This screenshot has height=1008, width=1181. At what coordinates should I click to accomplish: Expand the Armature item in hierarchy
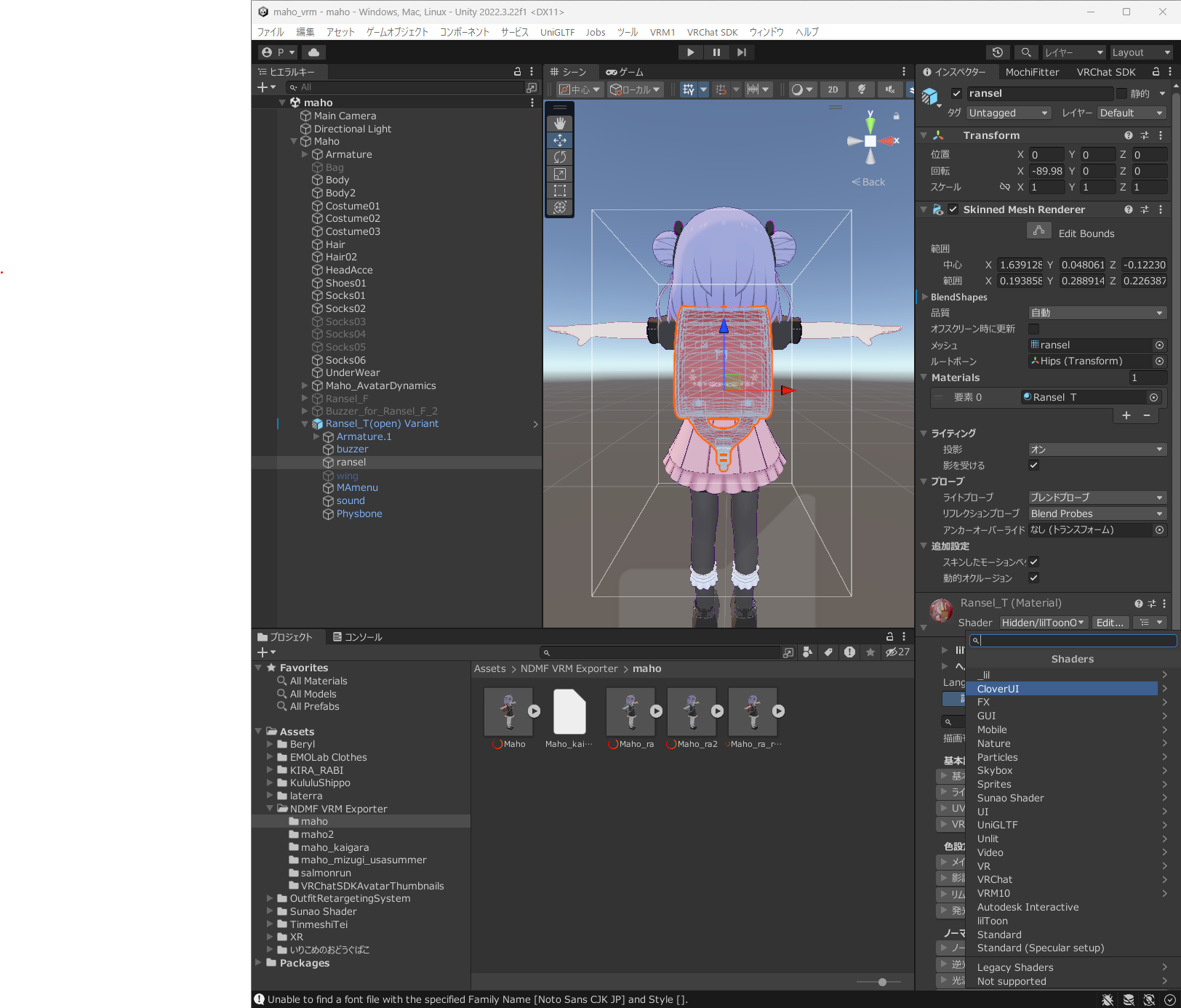point(305,154)
